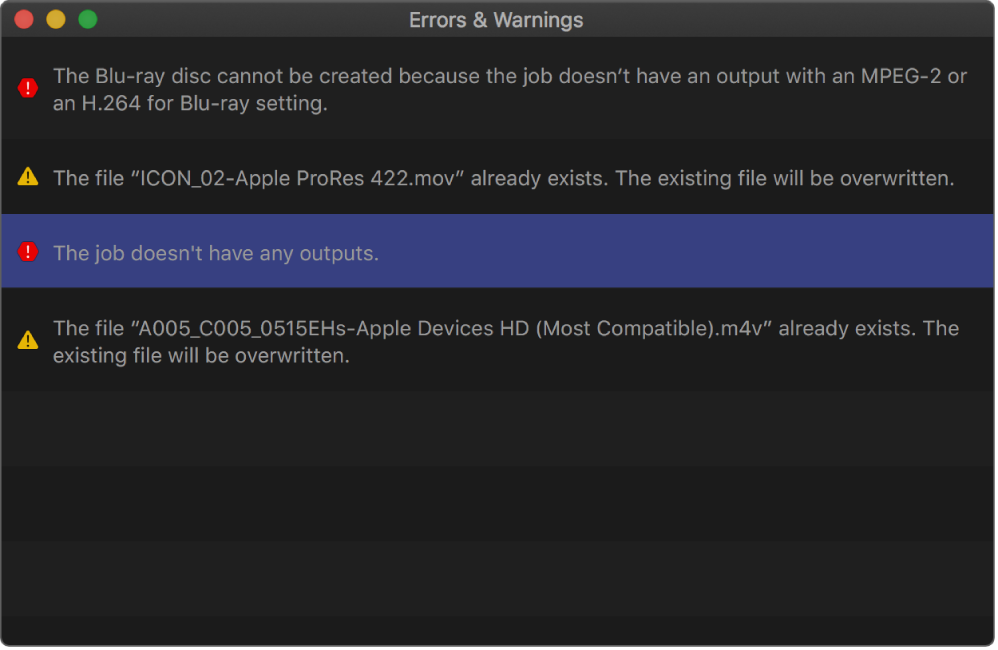Click the warning triangle beside the A005_C005 message
The image size is (998, 650).
point(28,340)
